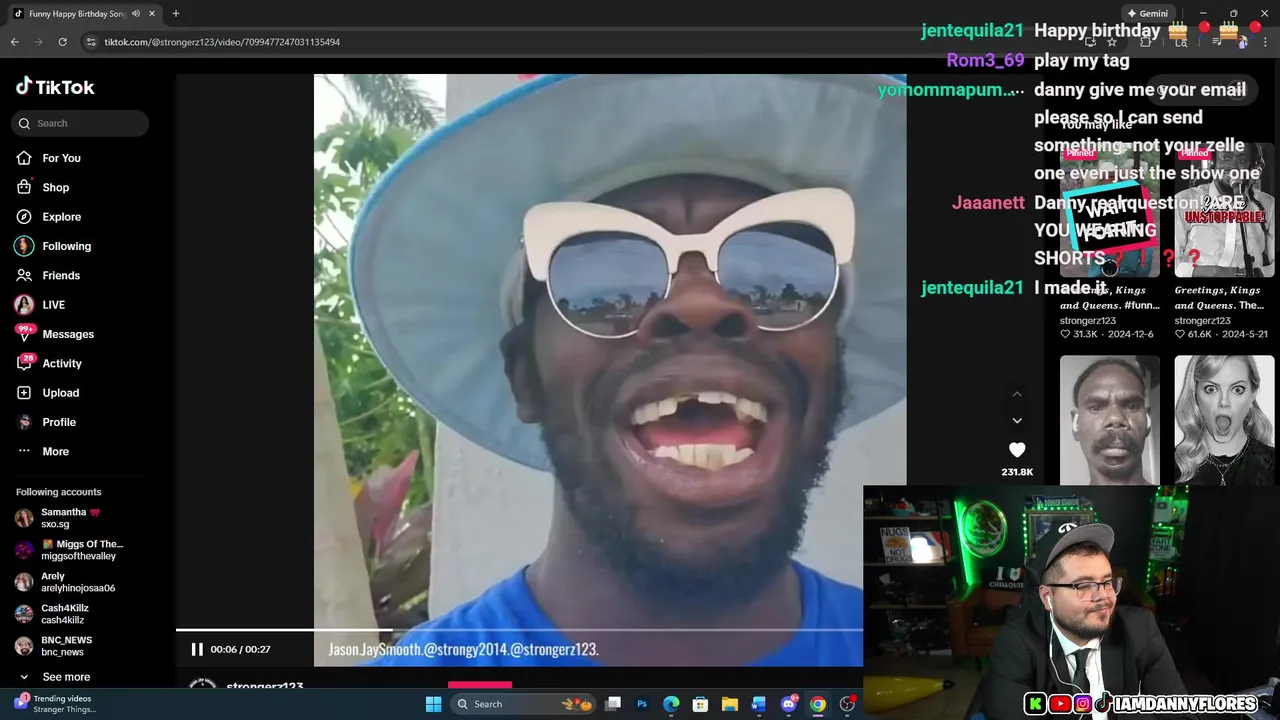Viewport: 1280px width, 720px height.
Task: Click the address bar URL
Action: point(222,42)
